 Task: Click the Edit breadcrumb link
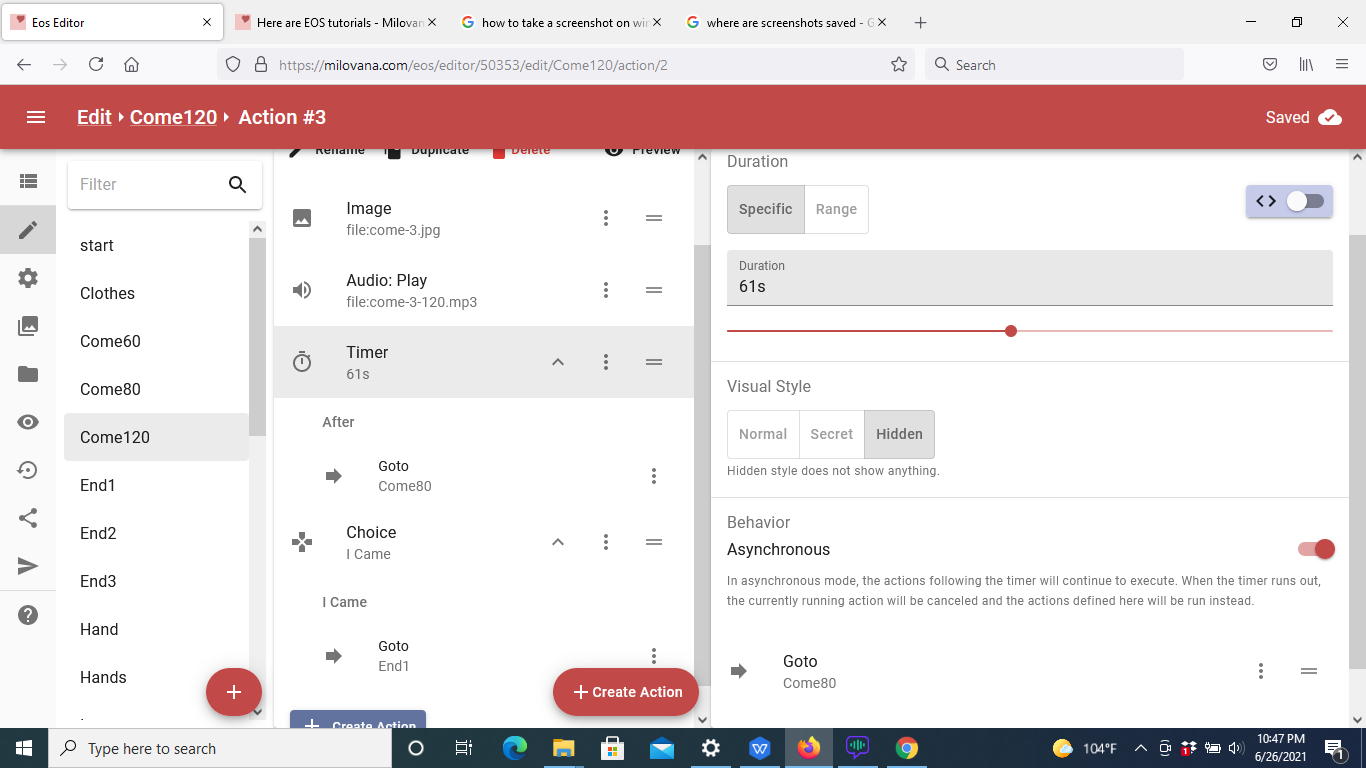pos(94,117)
